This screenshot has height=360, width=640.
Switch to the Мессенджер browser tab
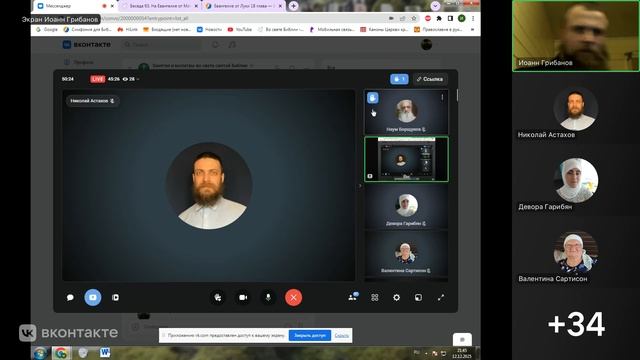76,6
